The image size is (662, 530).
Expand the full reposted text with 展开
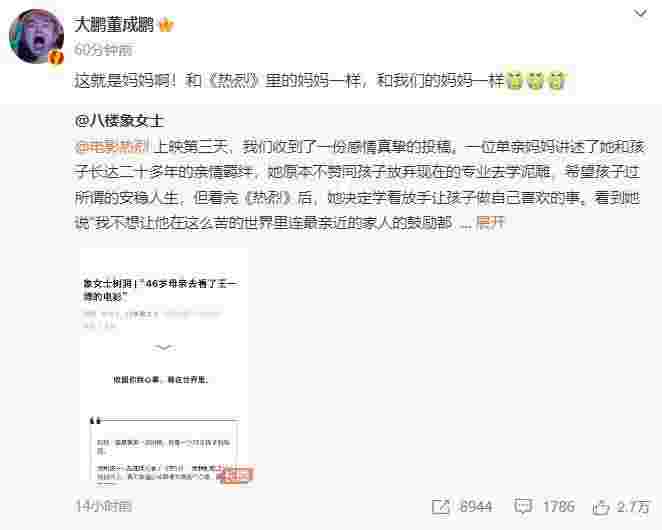(490, 222)
